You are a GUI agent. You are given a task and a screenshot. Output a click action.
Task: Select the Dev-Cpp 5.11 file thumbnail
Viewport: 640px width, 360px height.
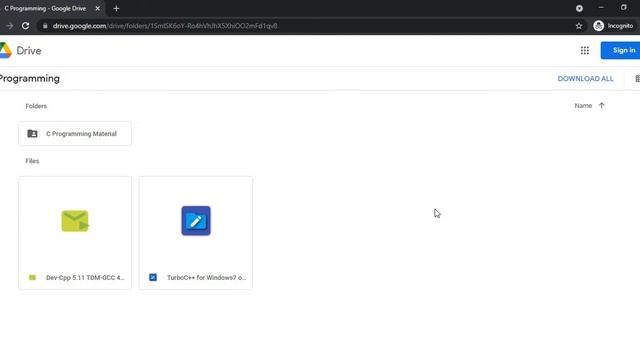[75, 221]
